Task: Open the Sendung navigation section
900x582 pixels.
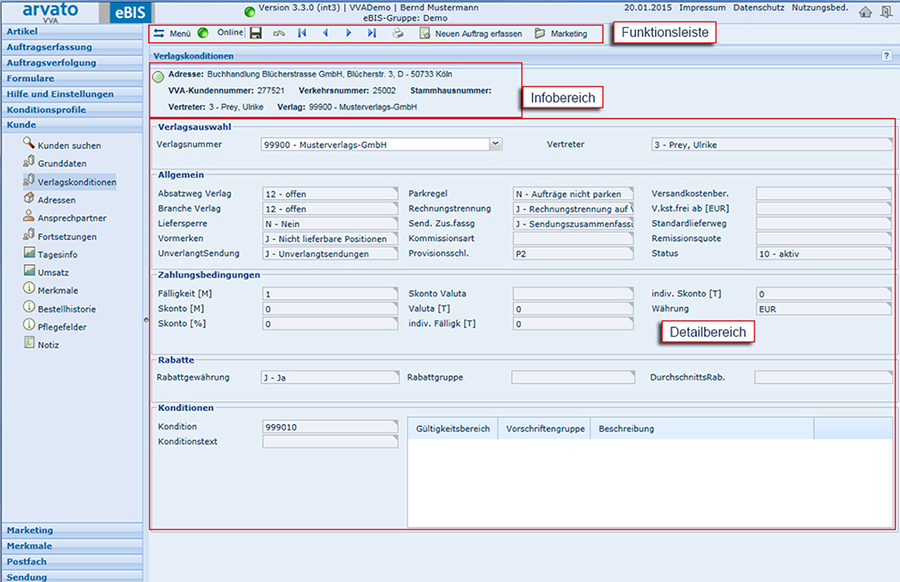Action: coord(72,576)
